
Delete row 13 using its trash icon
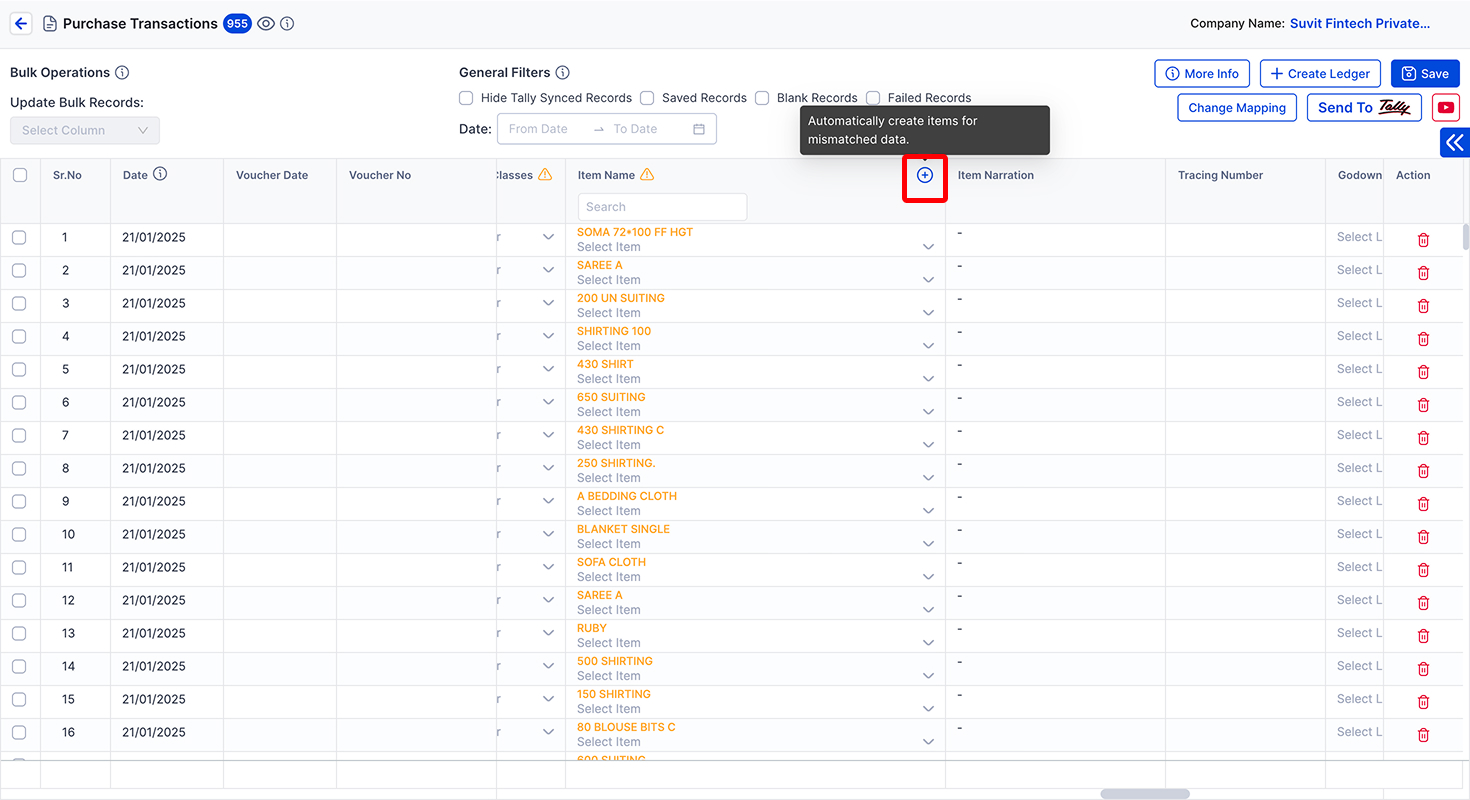tap(1424, 636)
